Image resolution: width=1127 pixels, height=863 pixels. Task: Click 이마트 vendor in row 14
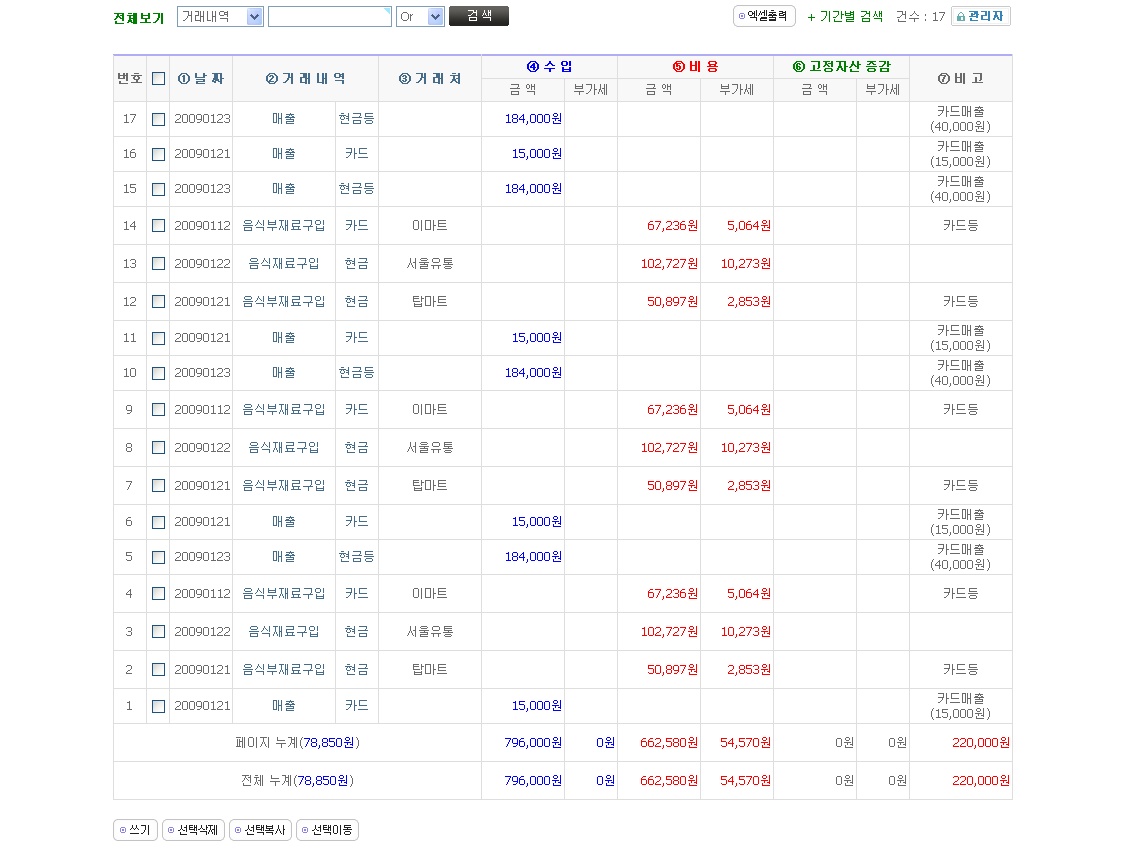tap(430, 226)
